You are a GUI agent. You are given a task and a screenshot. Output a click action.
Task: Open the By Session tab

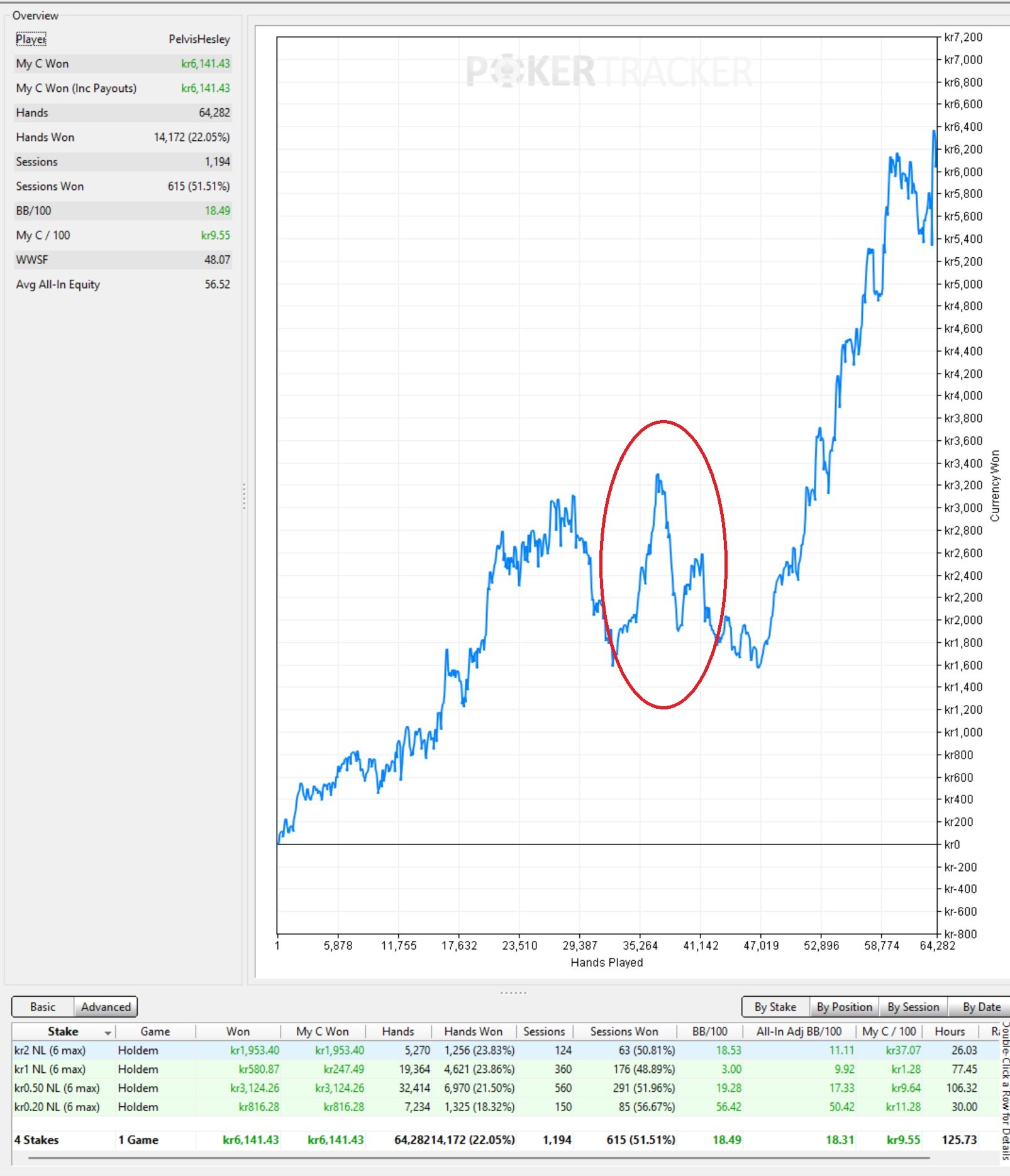coord(913,1007)
